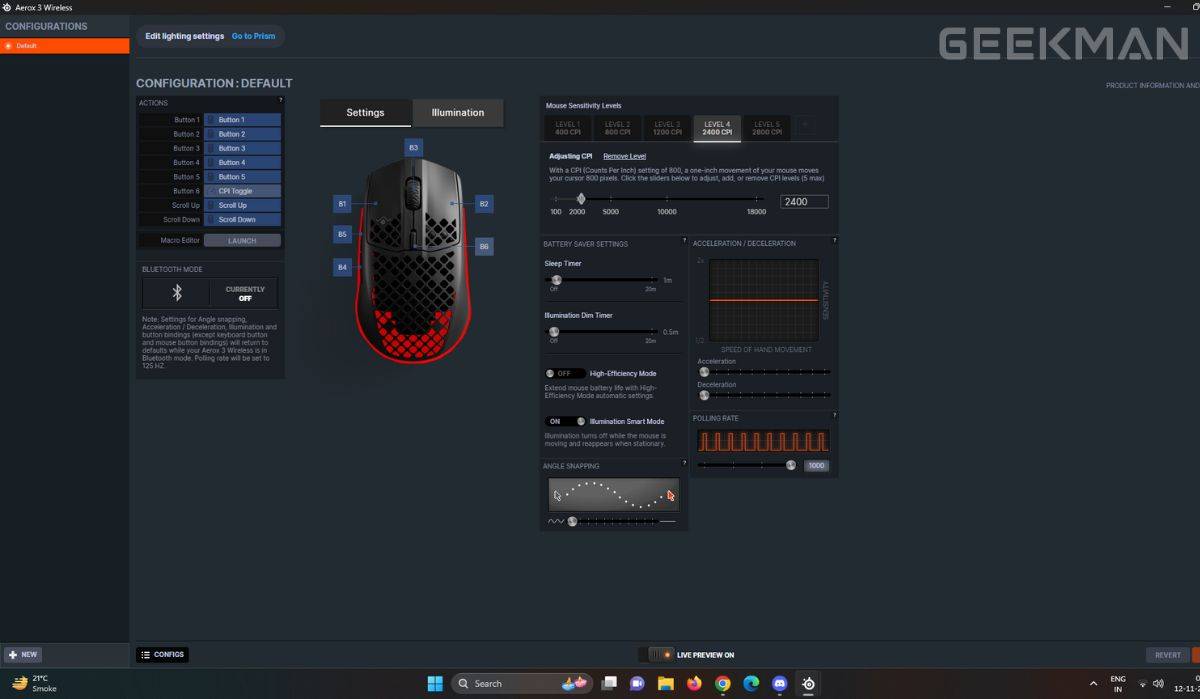Switch to the Settings tab
Screen dimensions: 1200x699
click(x=365, y=112)
